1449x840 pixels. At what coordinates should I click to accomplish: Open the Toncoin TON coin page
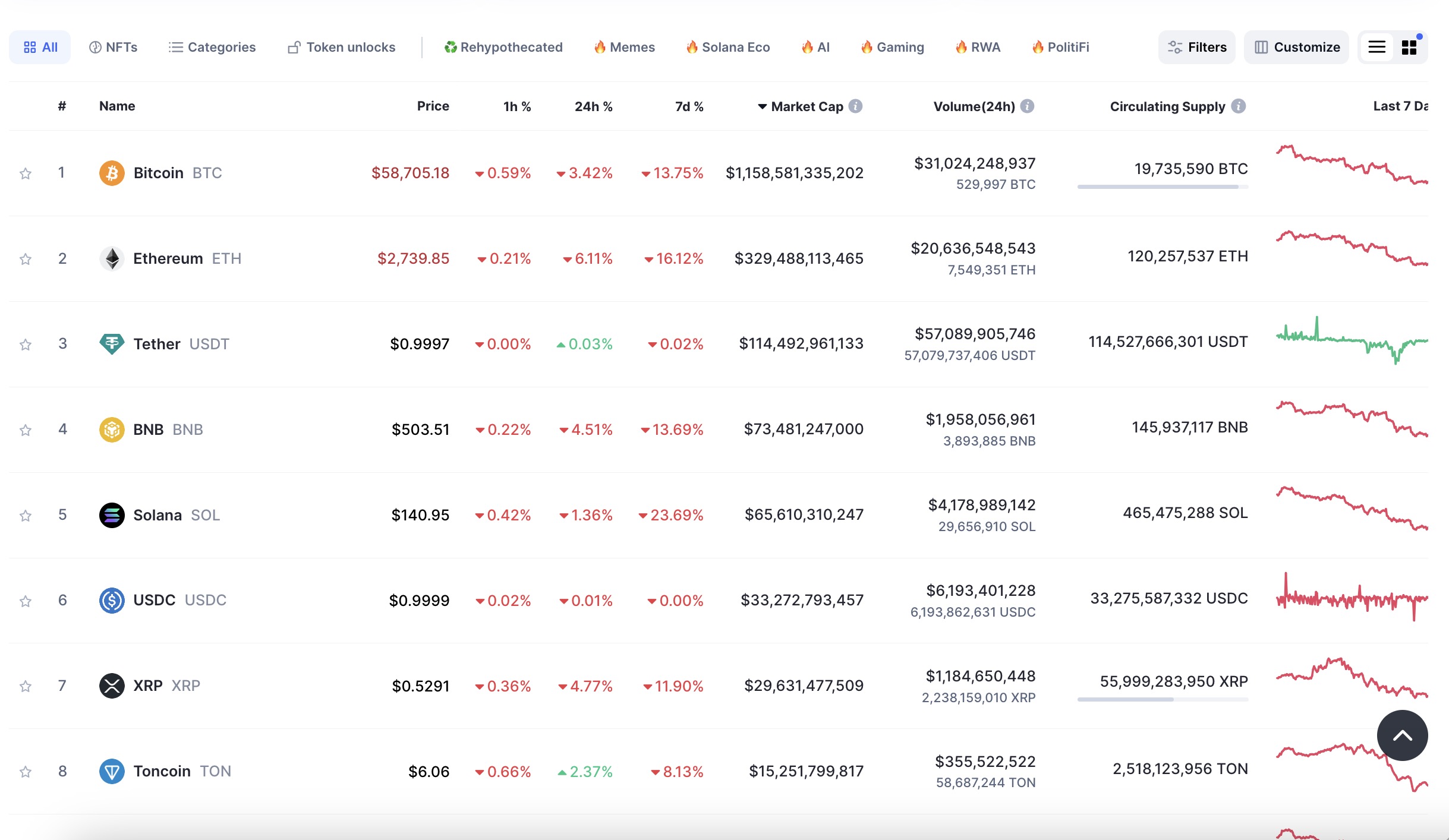coord(182,771)
